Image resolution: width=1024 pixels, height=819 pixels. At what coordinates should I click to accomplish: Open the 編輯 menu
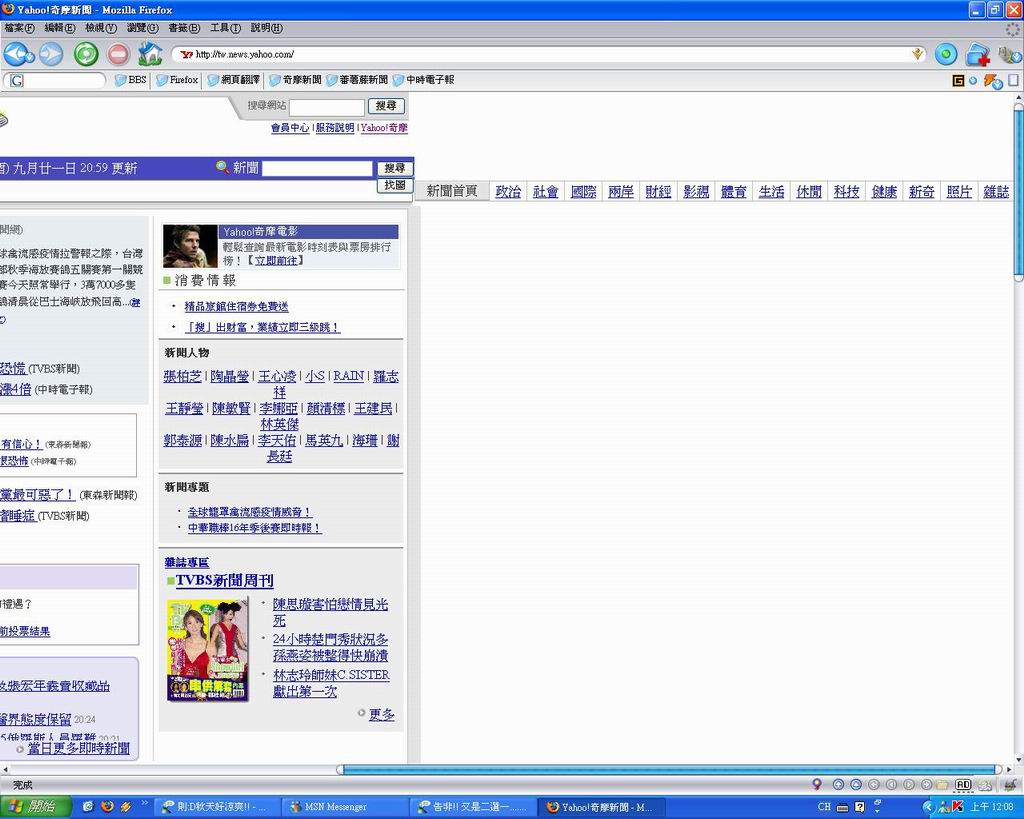click(x=59, y=28)
